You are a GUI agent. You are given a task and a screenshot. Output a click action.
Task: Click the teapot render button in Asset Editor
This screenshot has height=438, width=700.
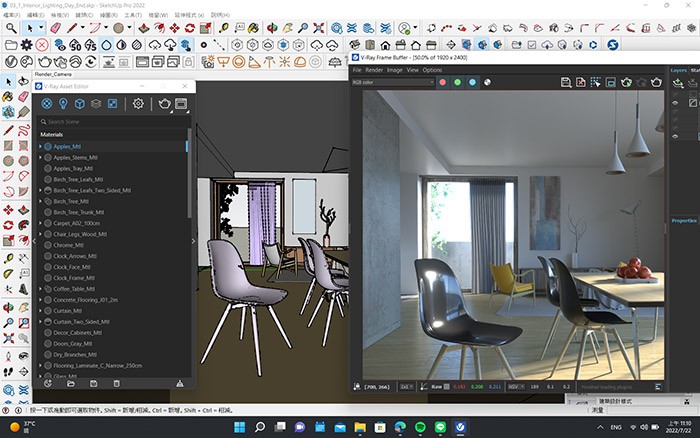165,103
